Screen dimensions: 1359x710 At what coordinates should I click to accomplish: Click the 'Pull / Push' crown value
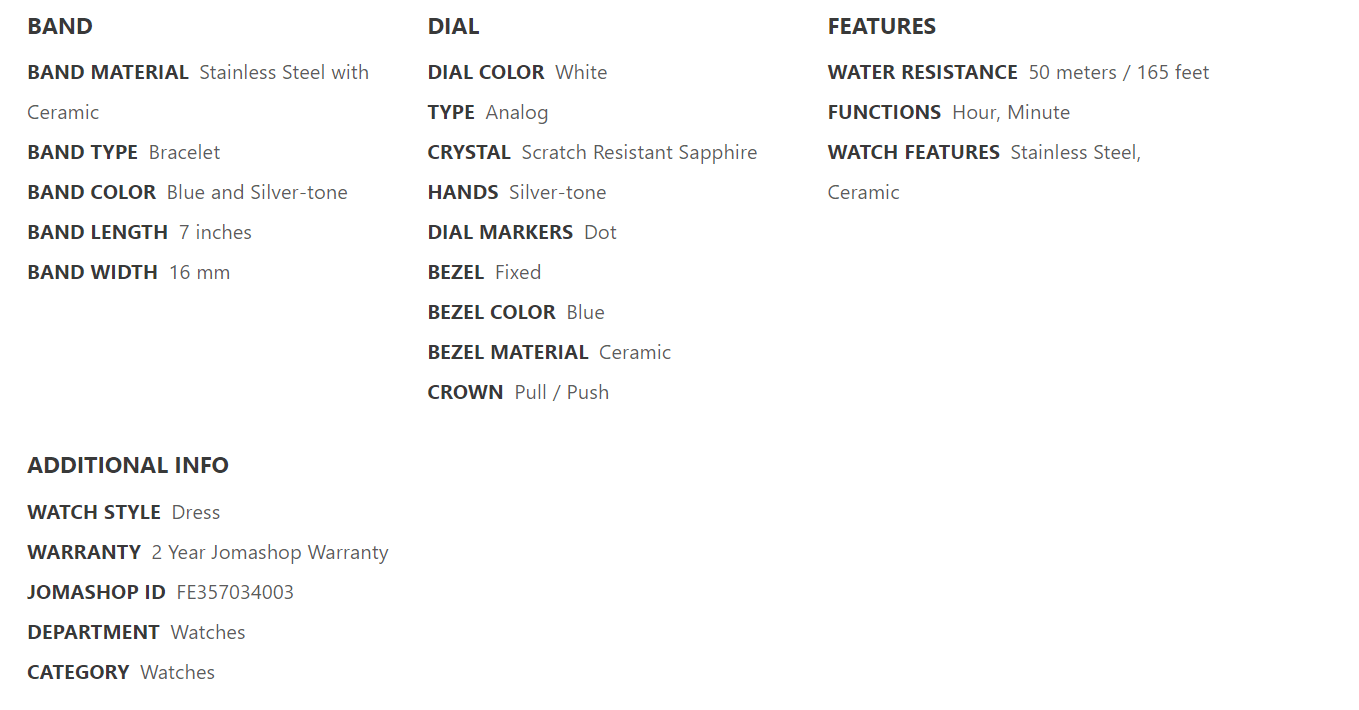(561, 392)
